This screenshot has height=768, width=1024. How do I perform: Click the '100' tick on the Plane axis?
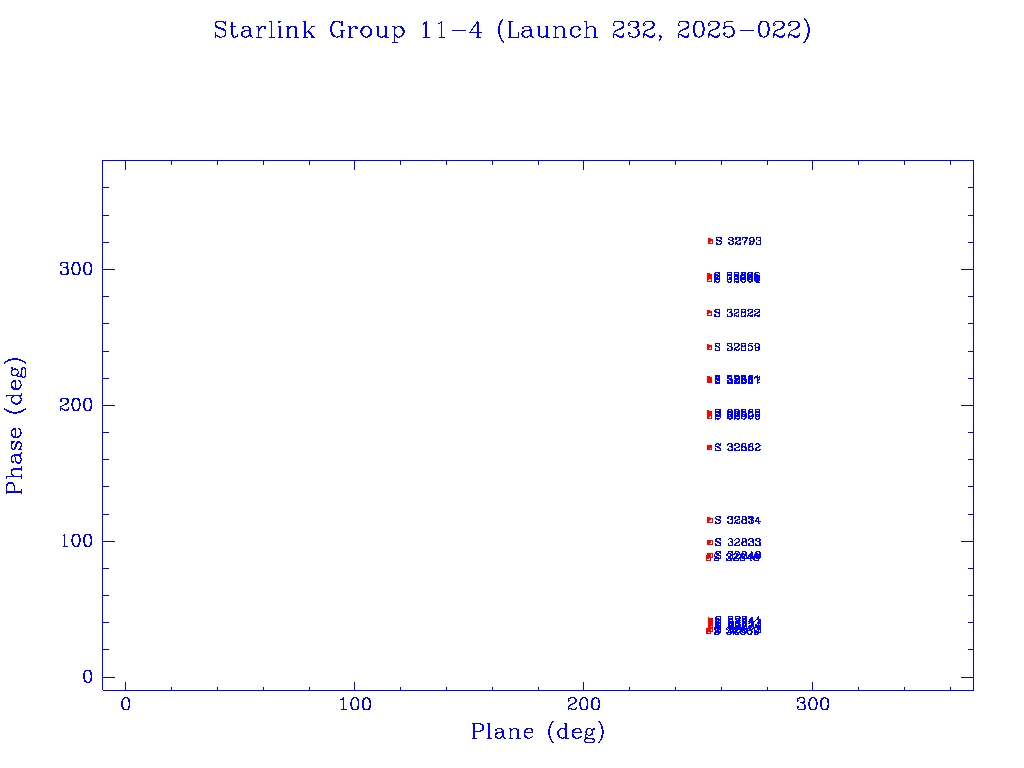pyautogui.click(x=355, y=704)
